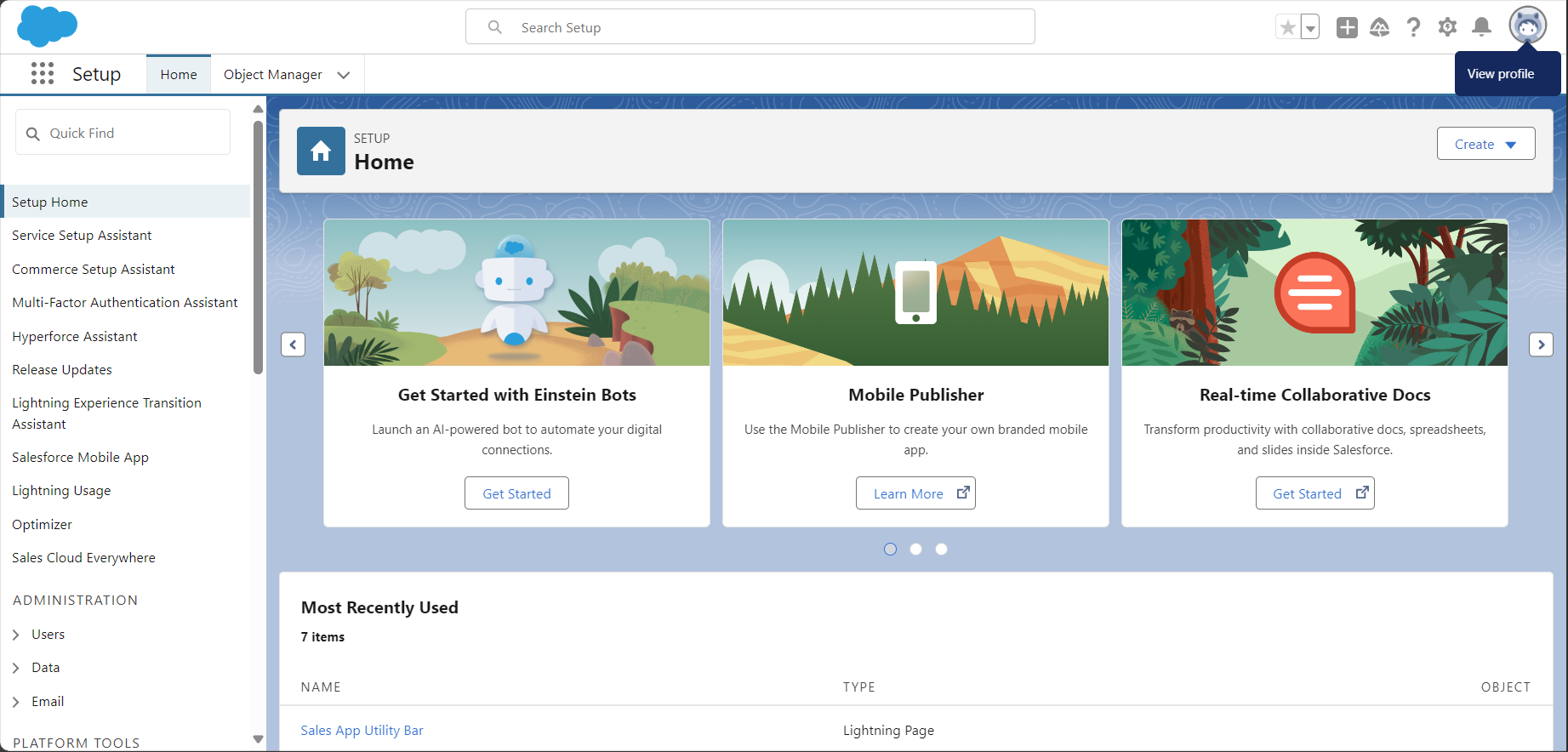Switch to the Home tab
The image size is (1568, 752).
click(x=179, y=75)
